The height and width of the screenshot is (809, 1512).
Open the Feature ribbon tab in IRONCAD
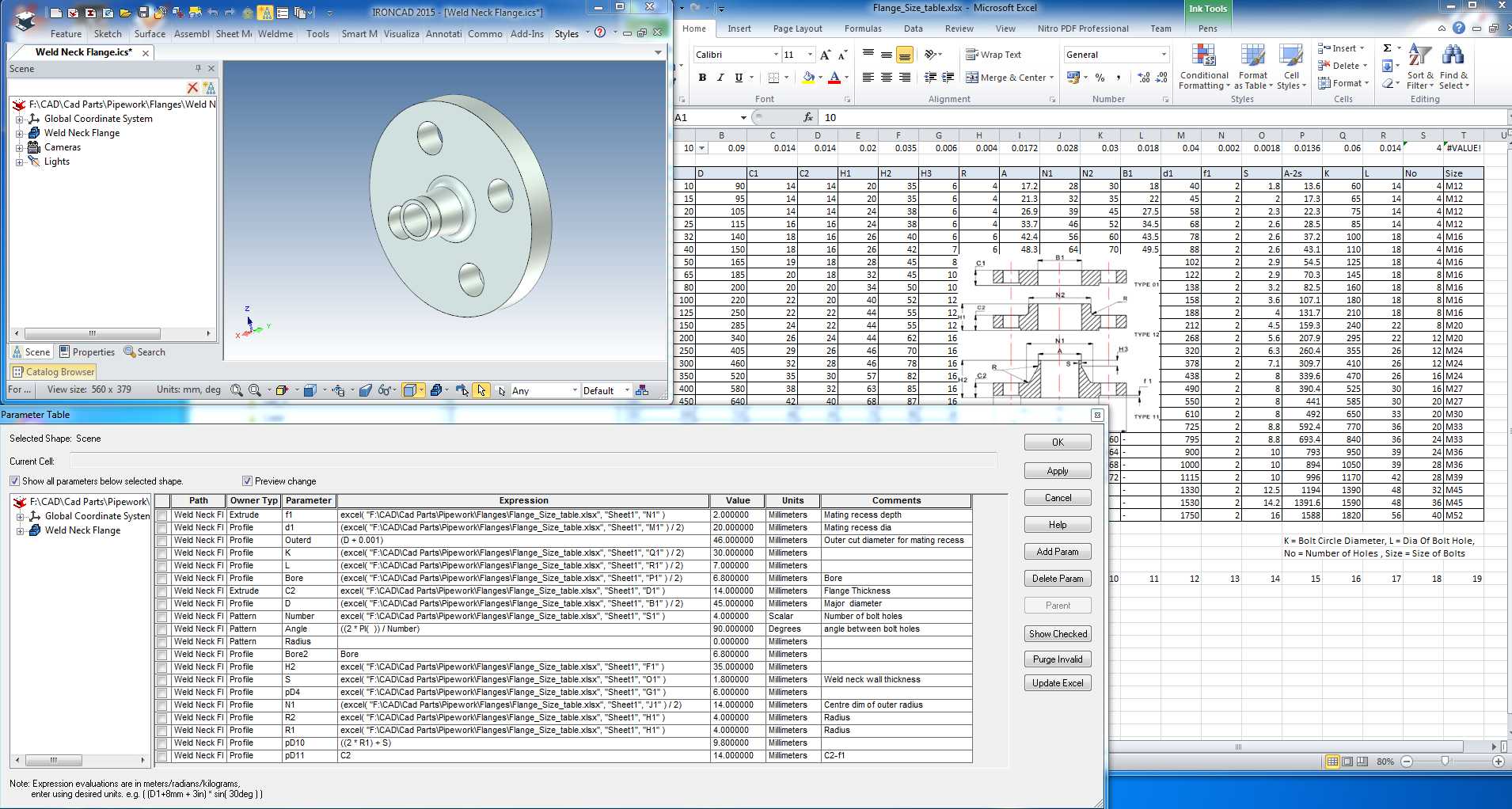point(66,34)
